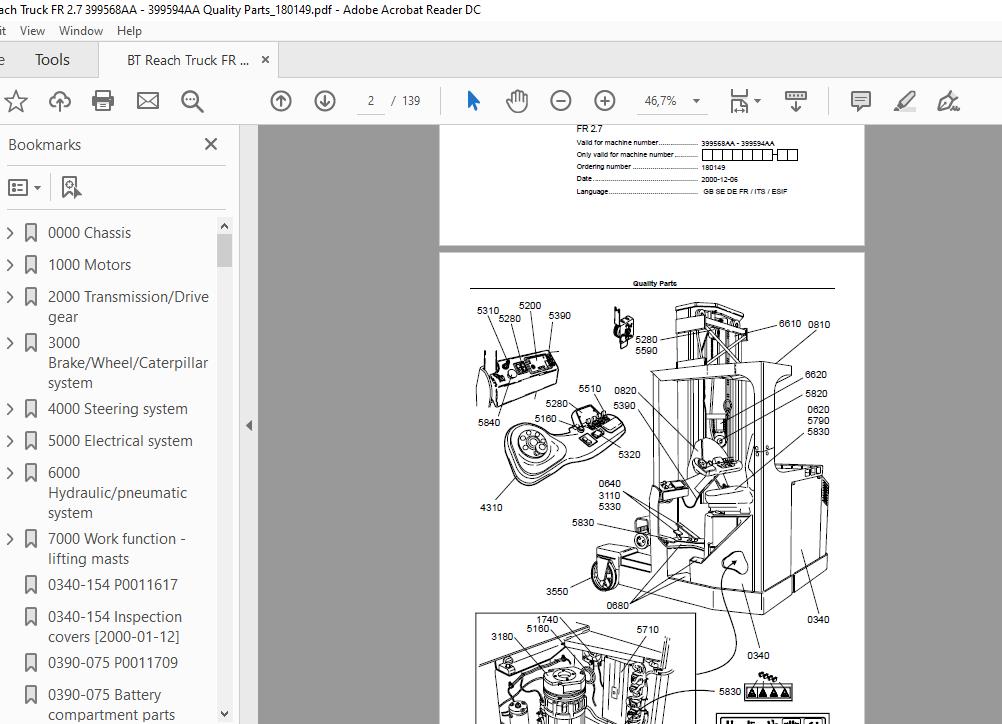
Task: Go to next page with down arrow
Action: click(x=325, y=101)
